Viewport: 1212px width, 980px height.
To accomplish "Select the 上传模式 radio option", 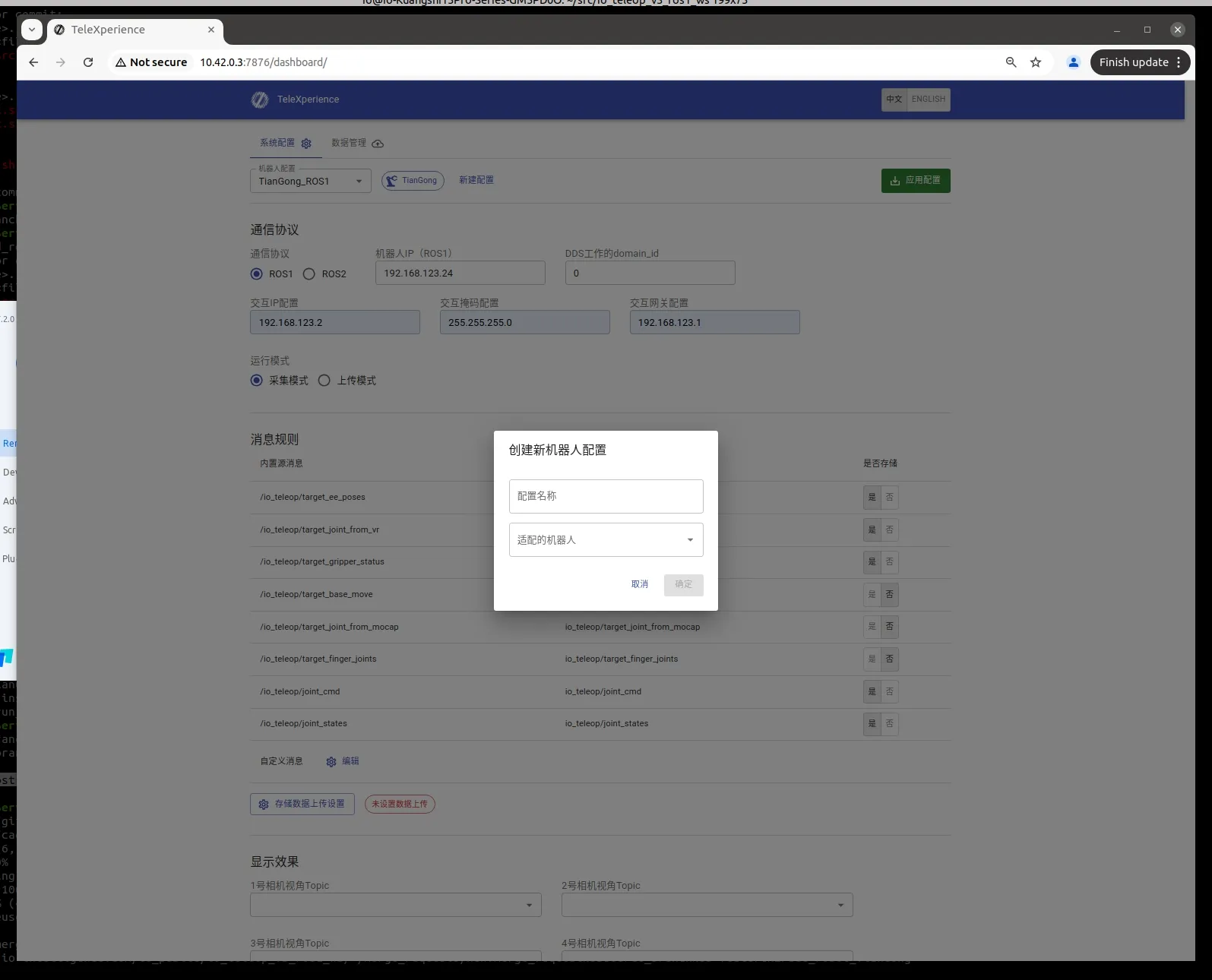I will pyautogui.click(x=324, y=381).
